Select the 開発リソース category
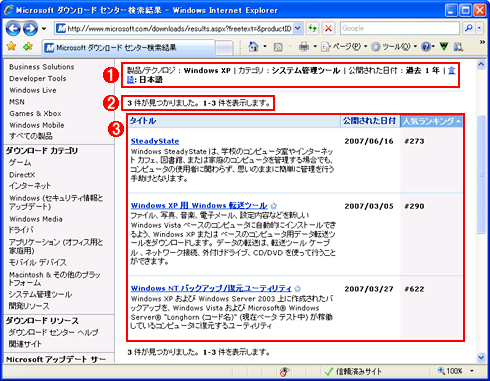 [x=29, y=306]
